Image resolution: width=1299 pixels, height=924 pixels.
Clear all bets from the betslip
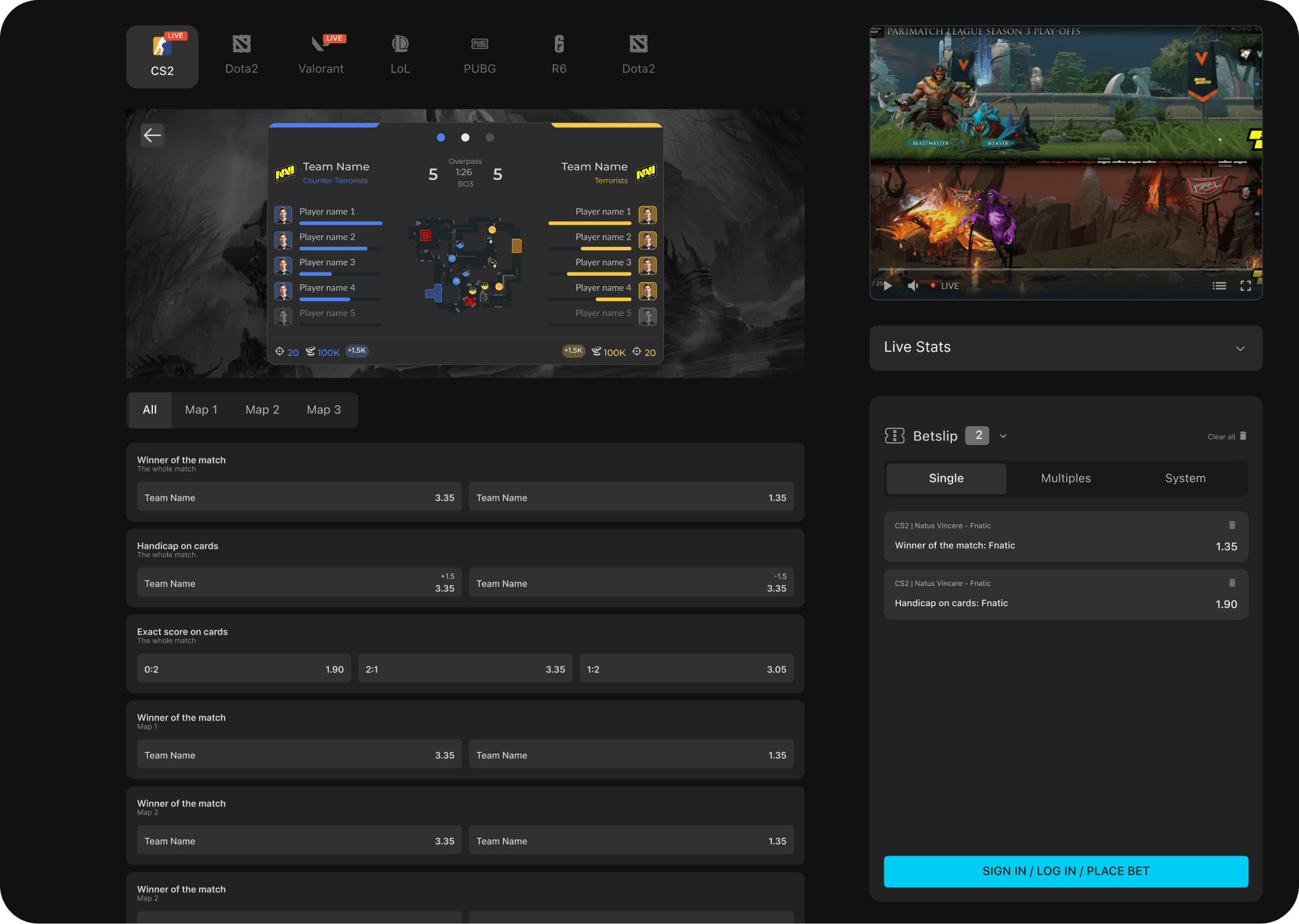(1227, 436)
